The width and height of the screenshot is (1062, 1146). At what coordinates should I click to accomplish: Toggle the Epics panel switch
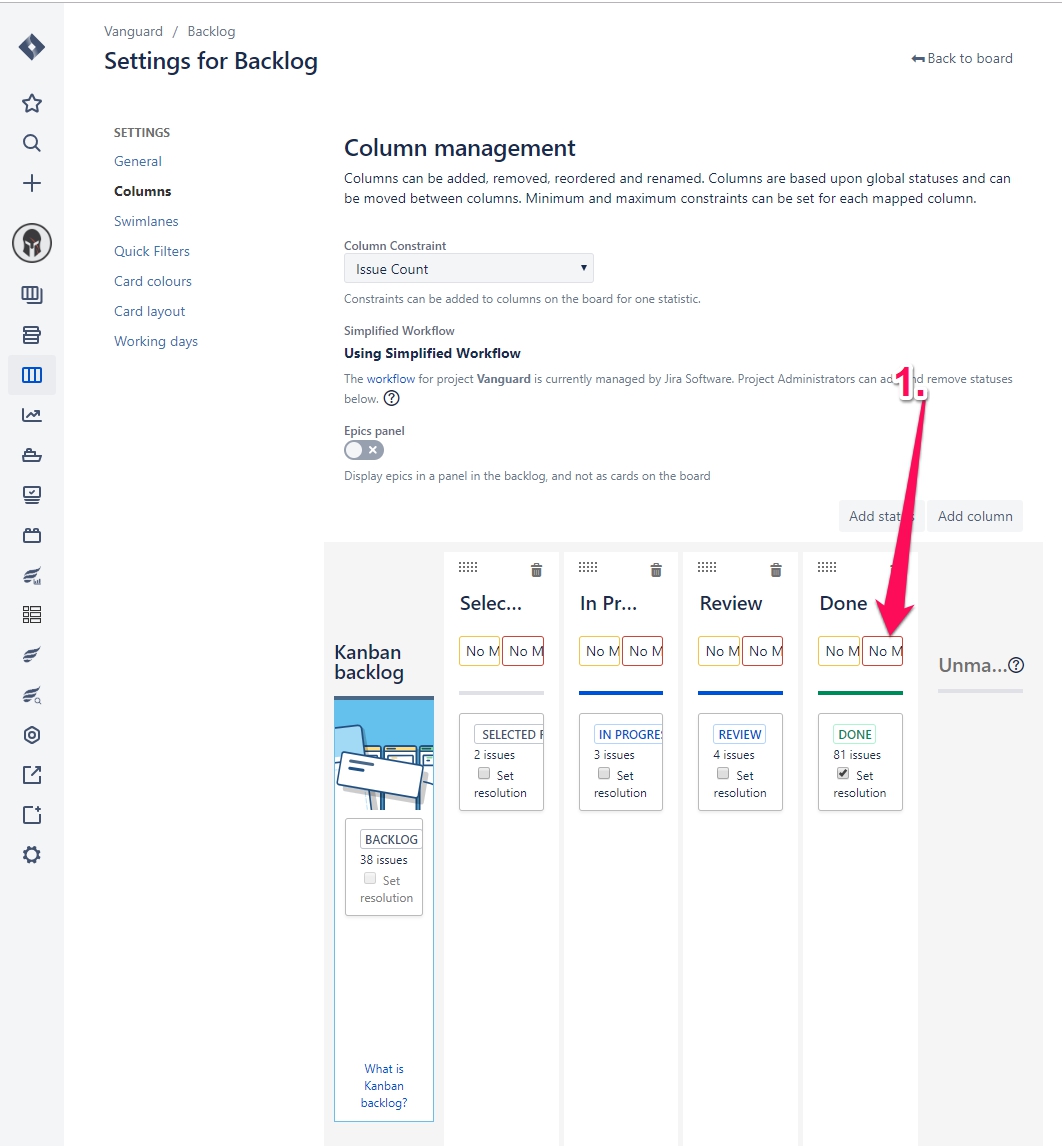click(x=364, y=450)
